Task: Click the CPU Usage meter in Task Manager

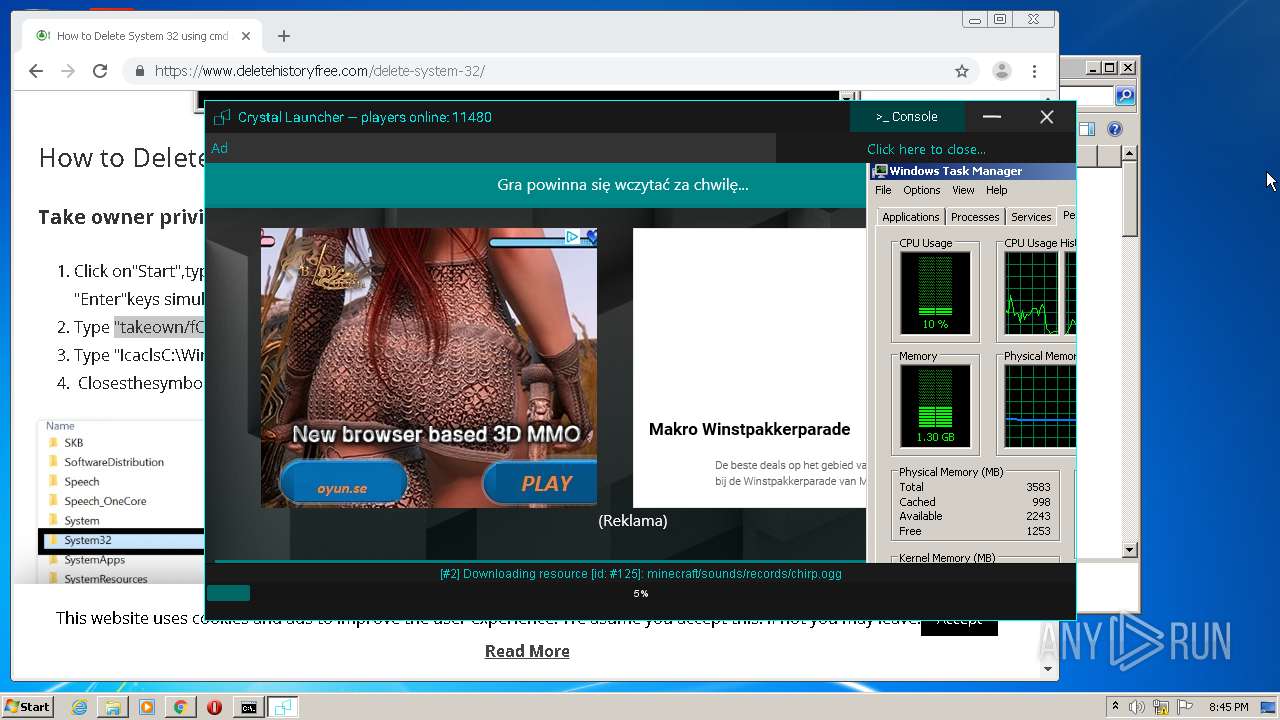Action: point(935,292)
